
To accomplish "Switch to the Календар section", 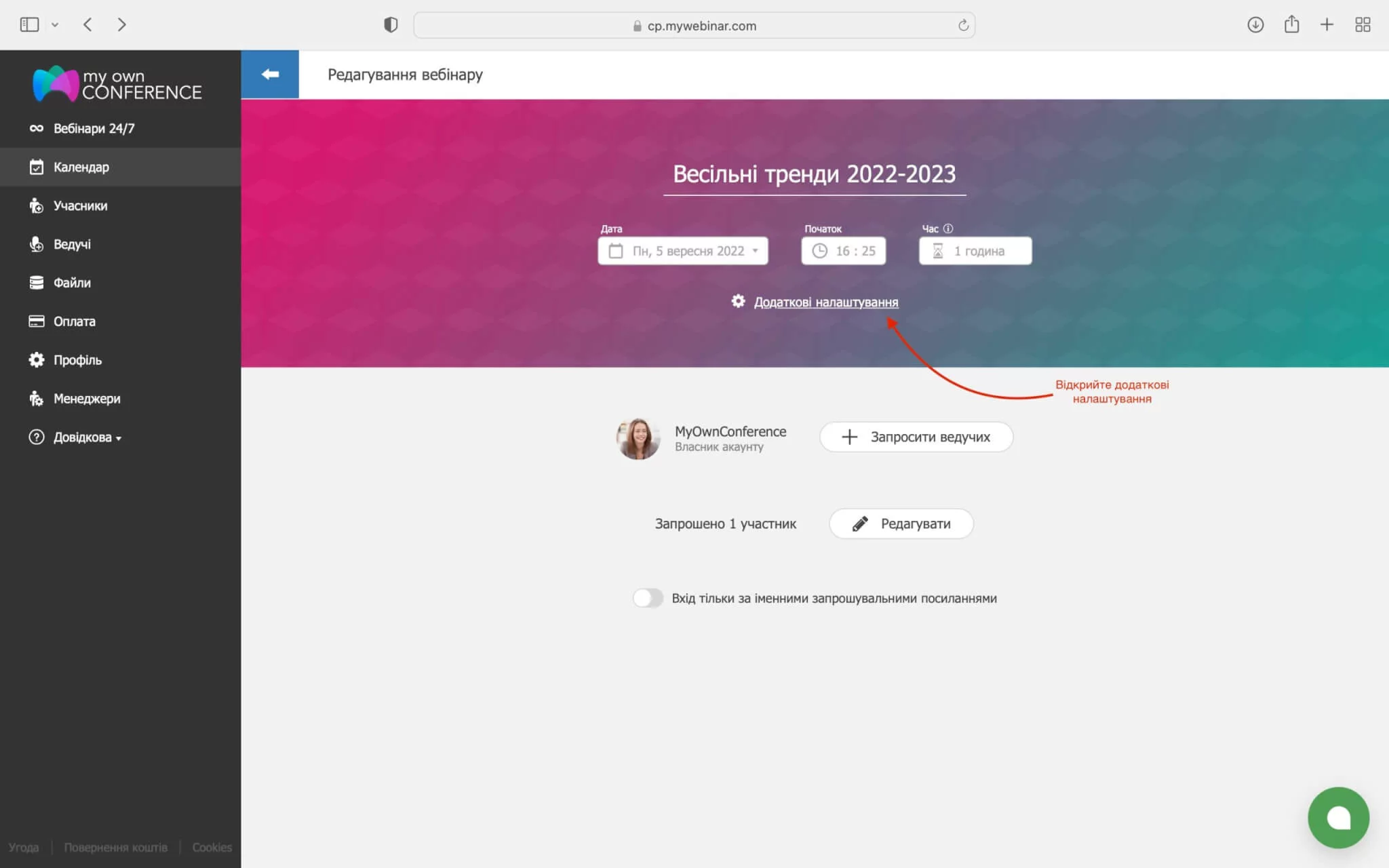I will [81, 167].
